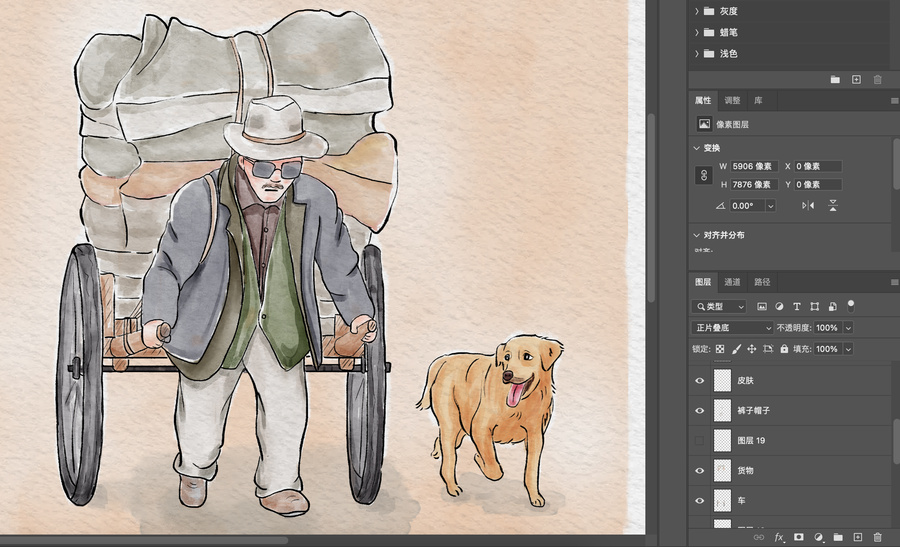Edit the Y 0 像素 field
The height and width of the screenshot is (547, 900).
coord(818,185)
